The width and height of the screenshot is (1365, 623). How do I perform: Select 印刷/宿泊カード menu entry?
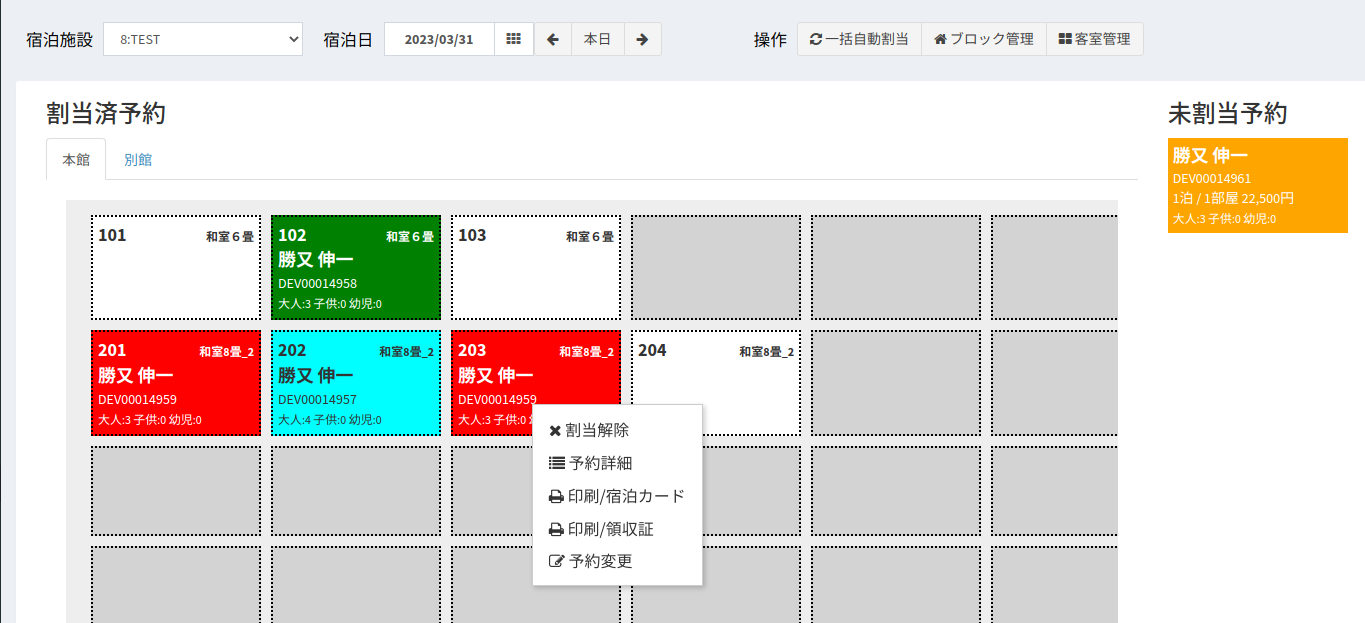tap(617, 496)
